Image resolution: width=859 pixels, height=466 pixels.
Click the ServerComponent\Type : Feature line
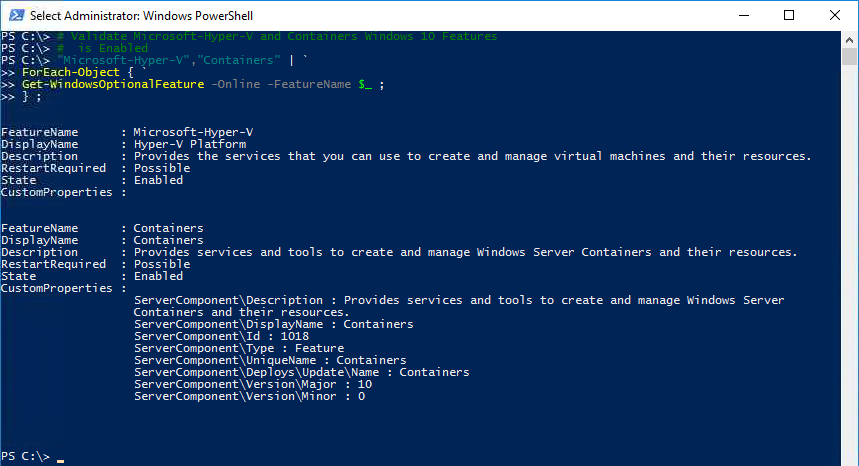tap(239, 348)
